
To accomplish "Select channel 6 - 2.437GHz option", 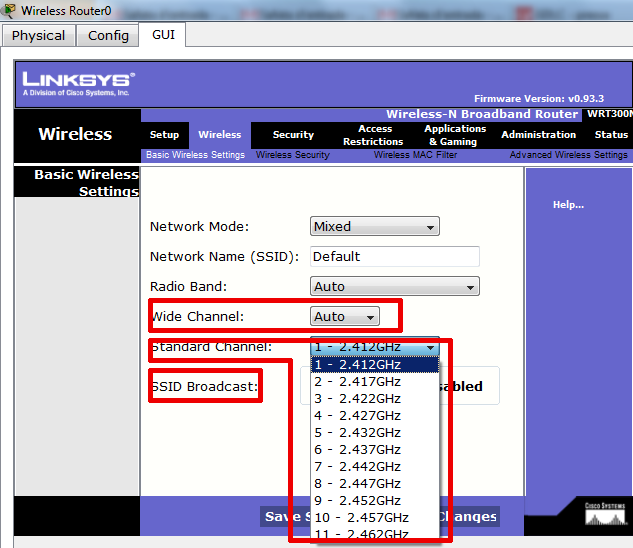I will pyautogui.click(x=357, y=449).
